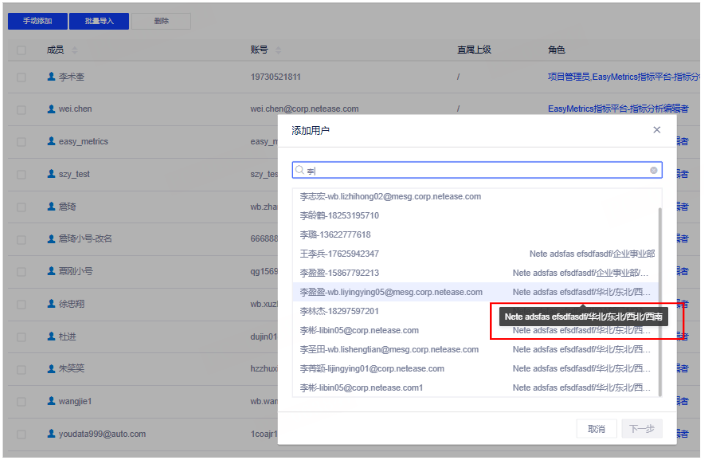The width and height of the screenshot is (704, 460).
Task: Check the box for easy_metrics row
Action: pos(22,141)
